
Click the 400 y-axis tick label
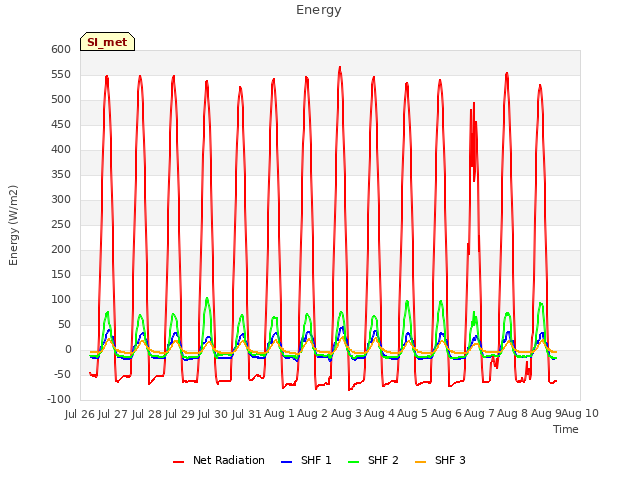[x=61, y=149]
